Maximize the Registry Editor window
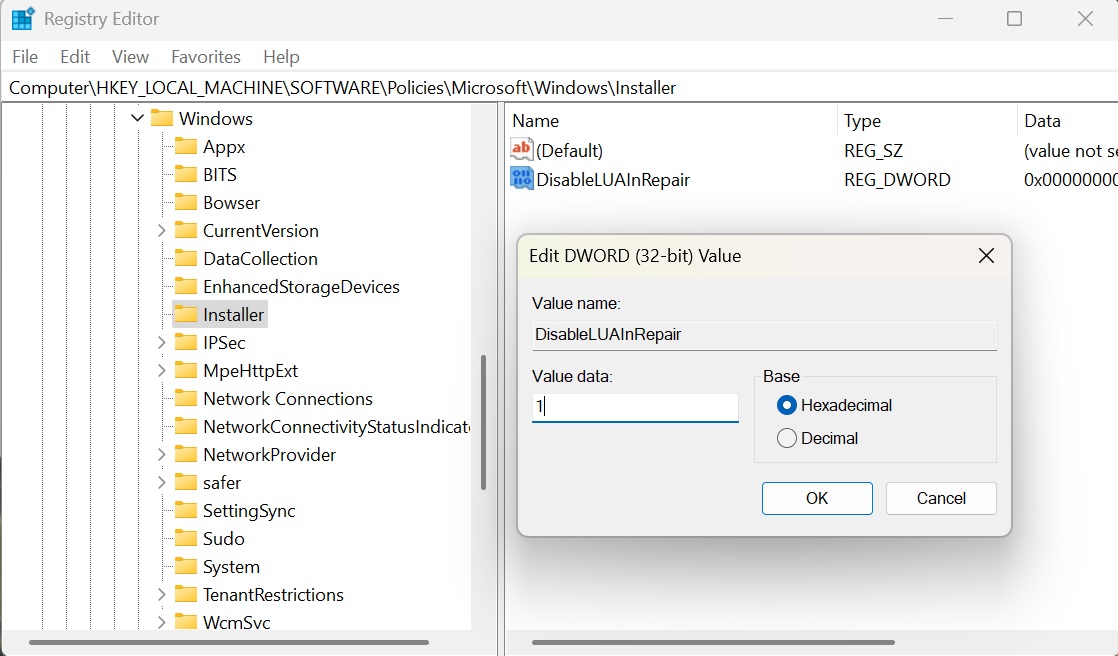 coord(1015,19)
